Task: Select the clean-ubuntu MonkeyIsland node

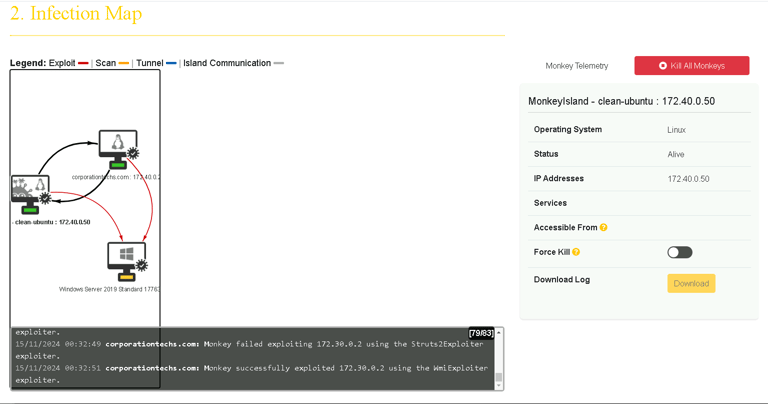Action: click(x=31, y=194)
